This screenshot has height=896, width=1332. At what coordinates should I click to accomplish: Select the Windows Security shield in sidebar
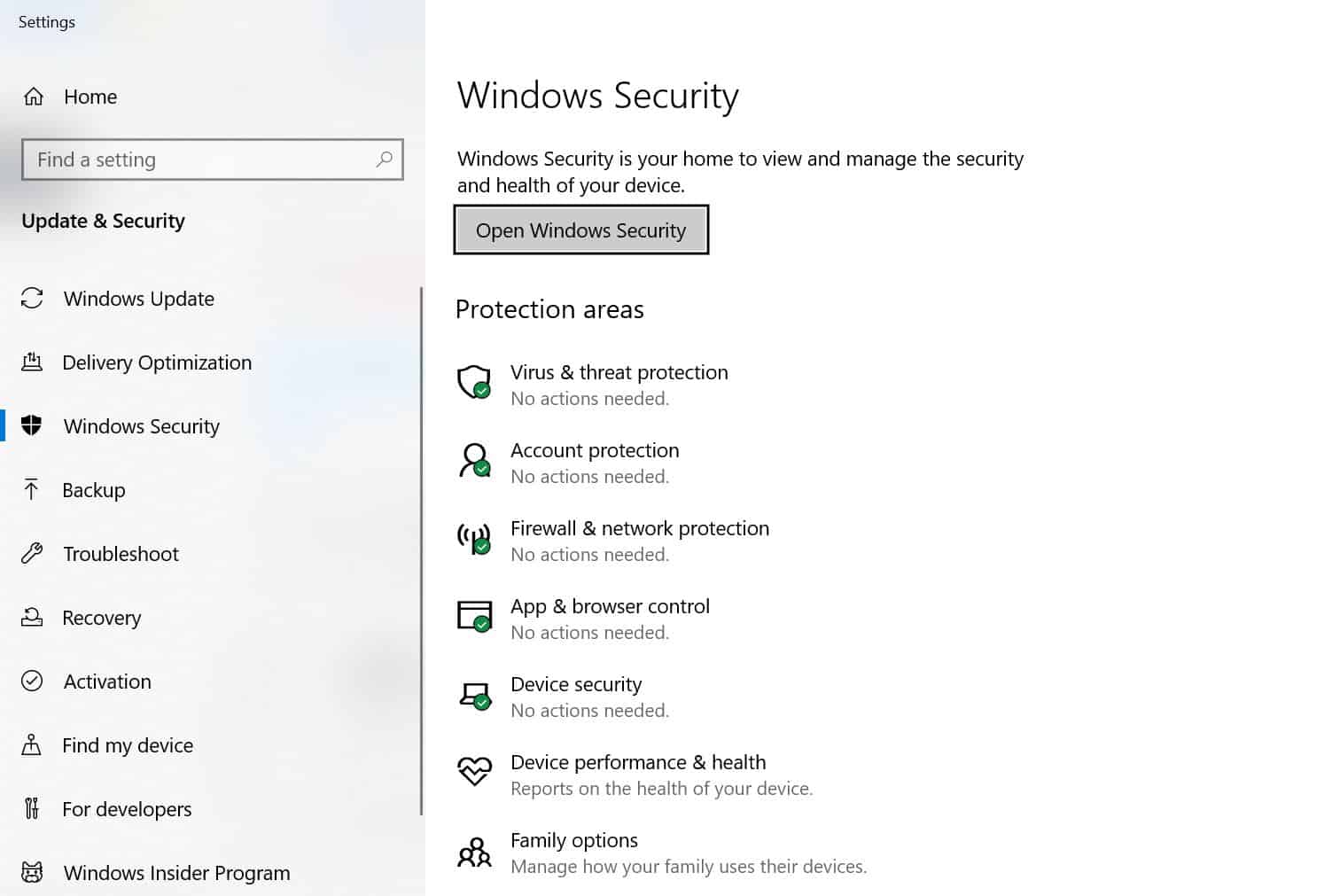tap(32, 425)
